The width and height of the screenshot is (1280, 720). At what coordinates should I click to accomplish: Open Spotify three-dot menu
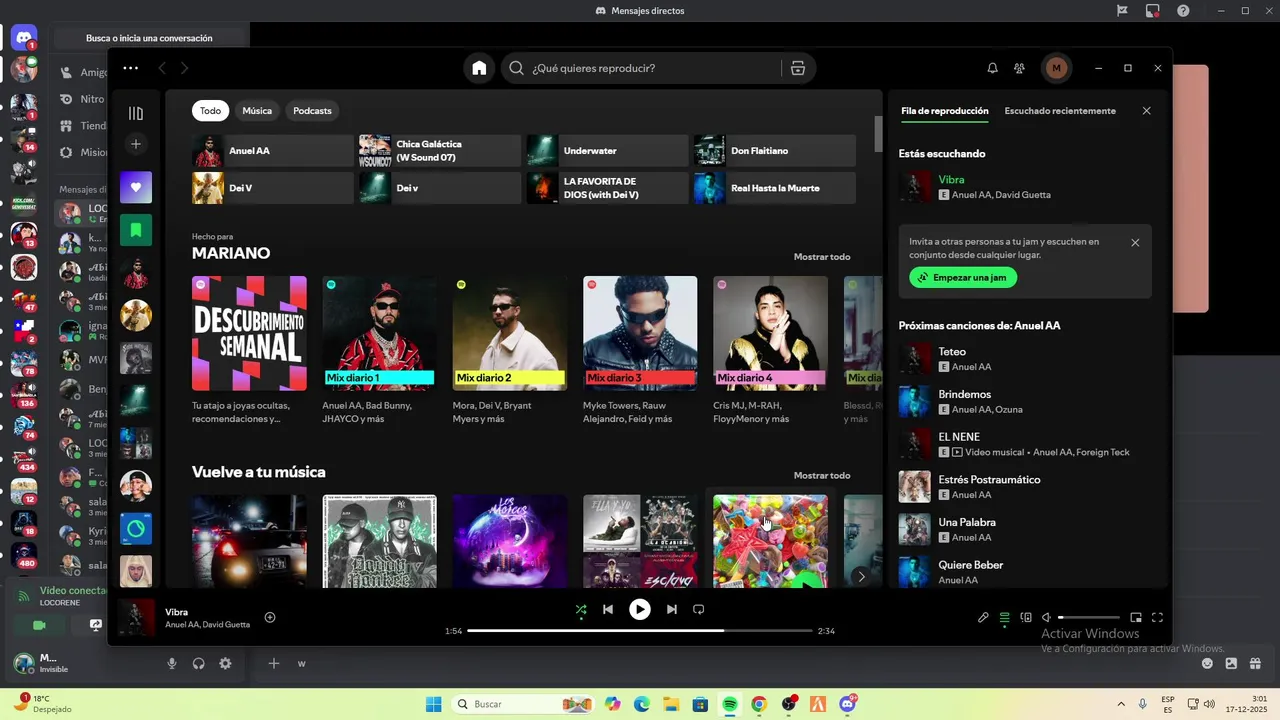point(130,68)
